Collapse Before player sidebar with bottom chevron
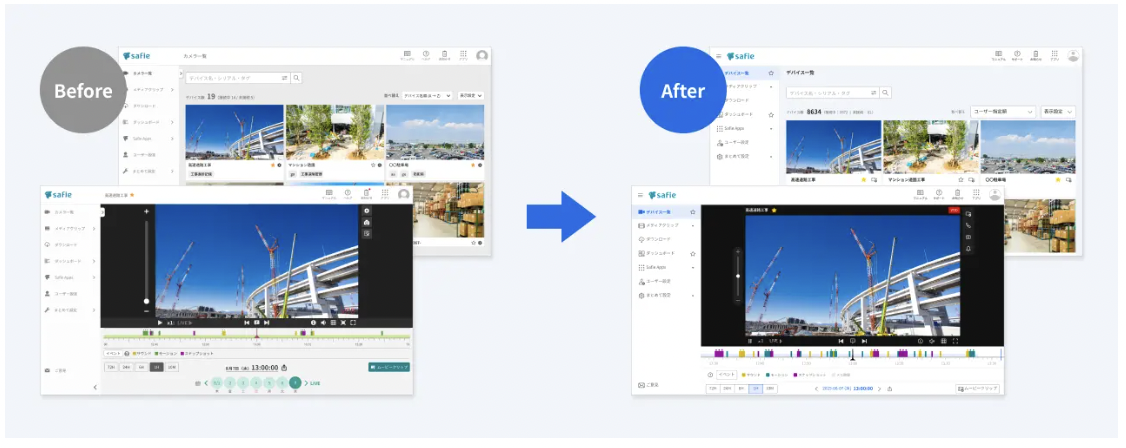 (95, 388)
